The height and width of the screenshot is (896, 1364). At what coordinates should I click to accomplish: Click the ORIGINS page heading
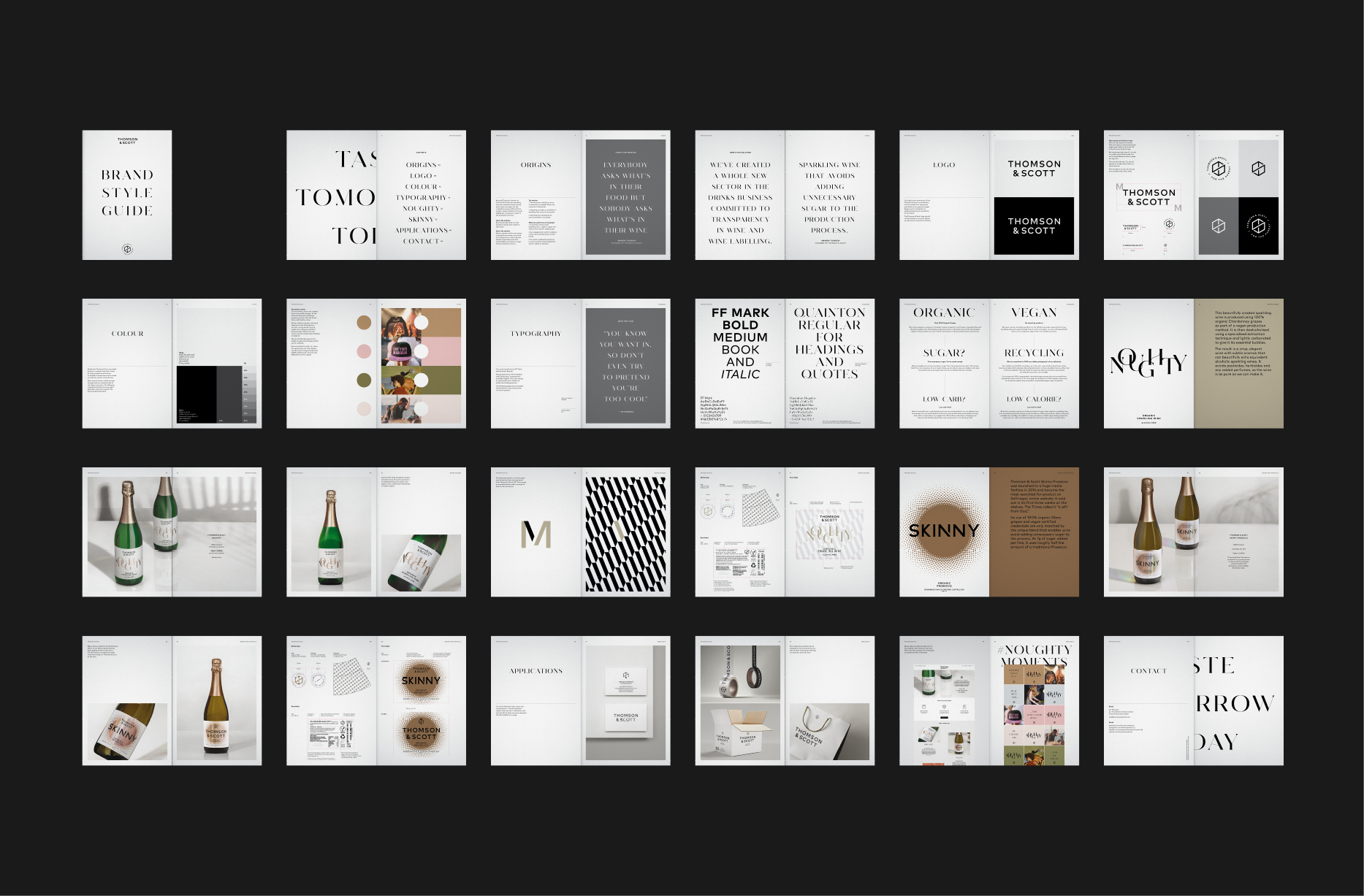coord(536,165)
